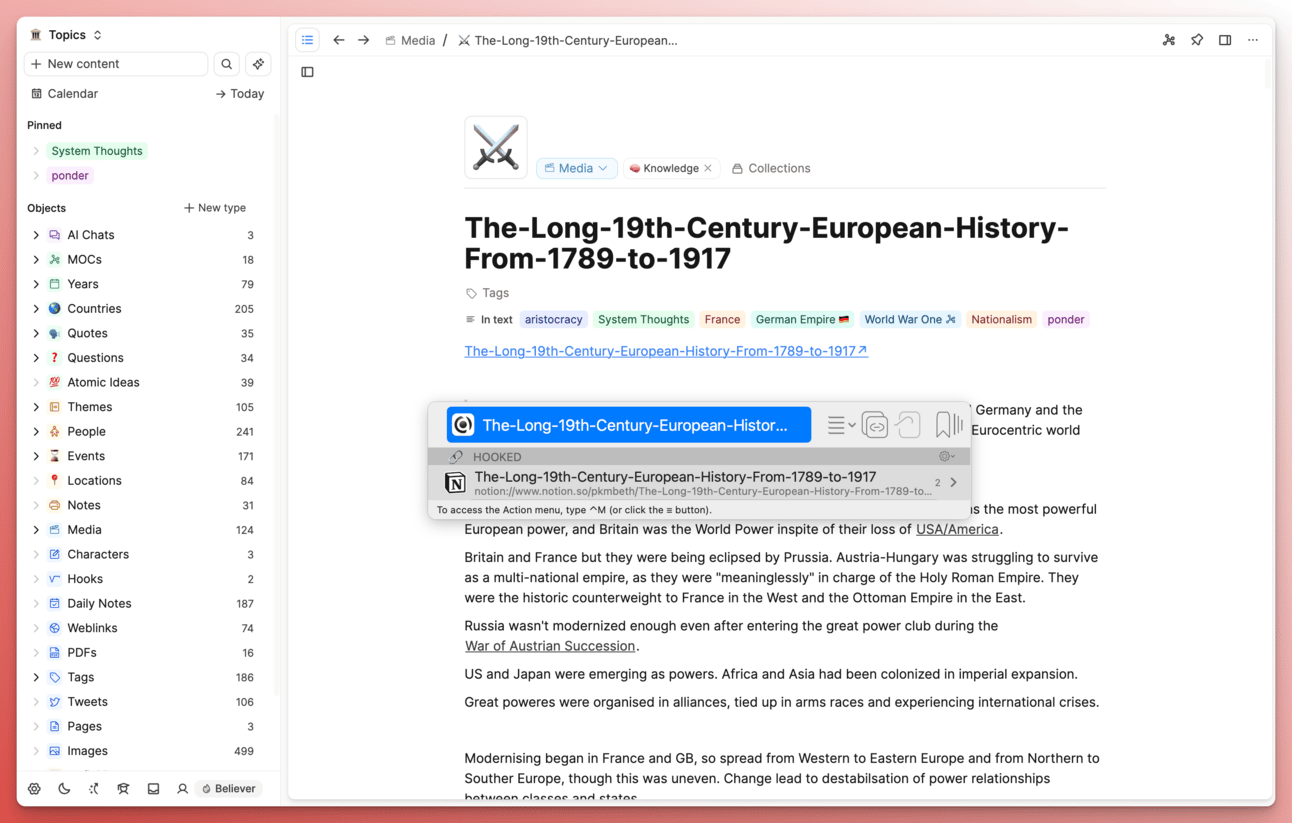
Task: Select Calendar in the sidebar
Action: [73, 94]
